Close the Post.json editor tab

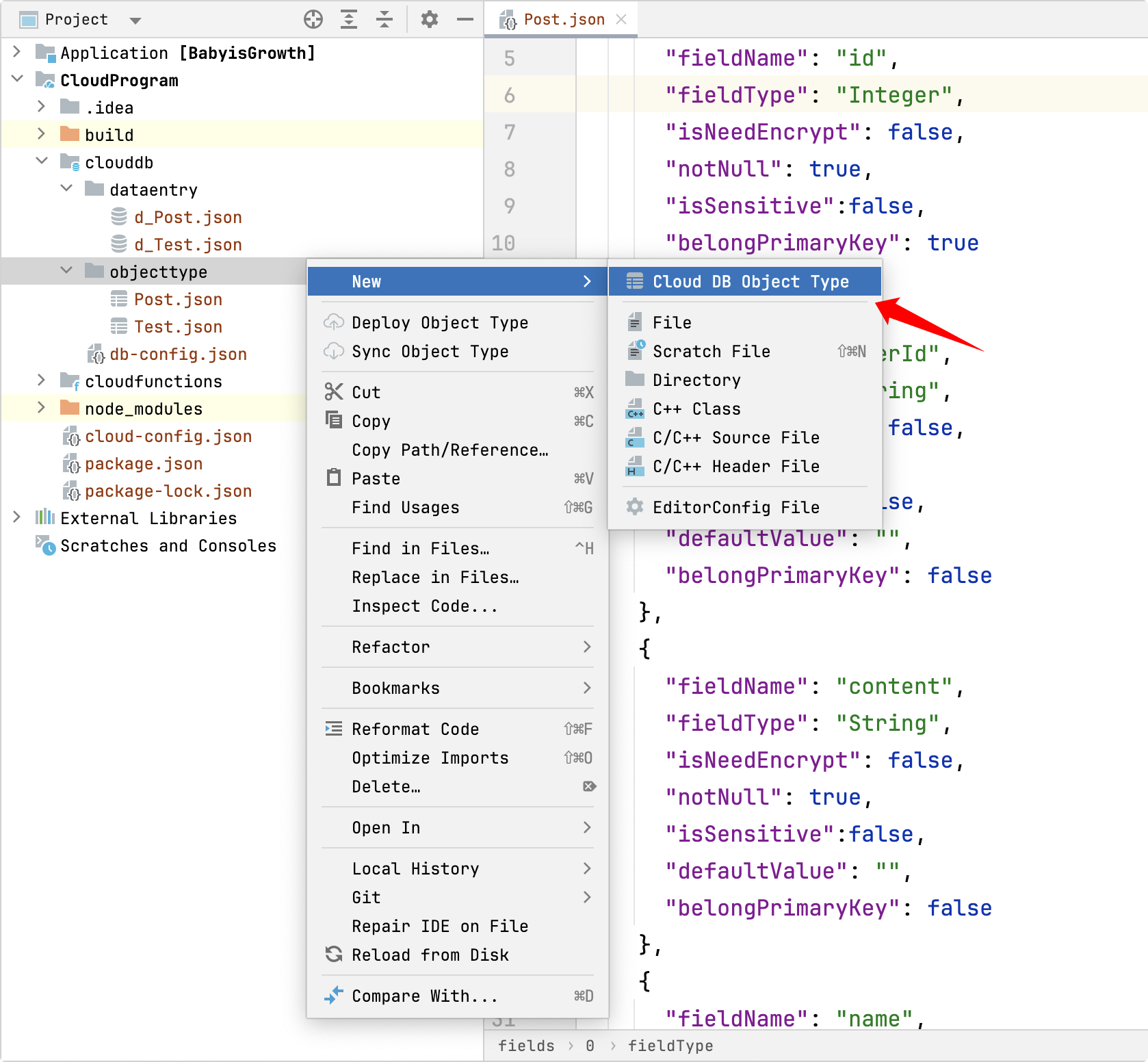621,19
